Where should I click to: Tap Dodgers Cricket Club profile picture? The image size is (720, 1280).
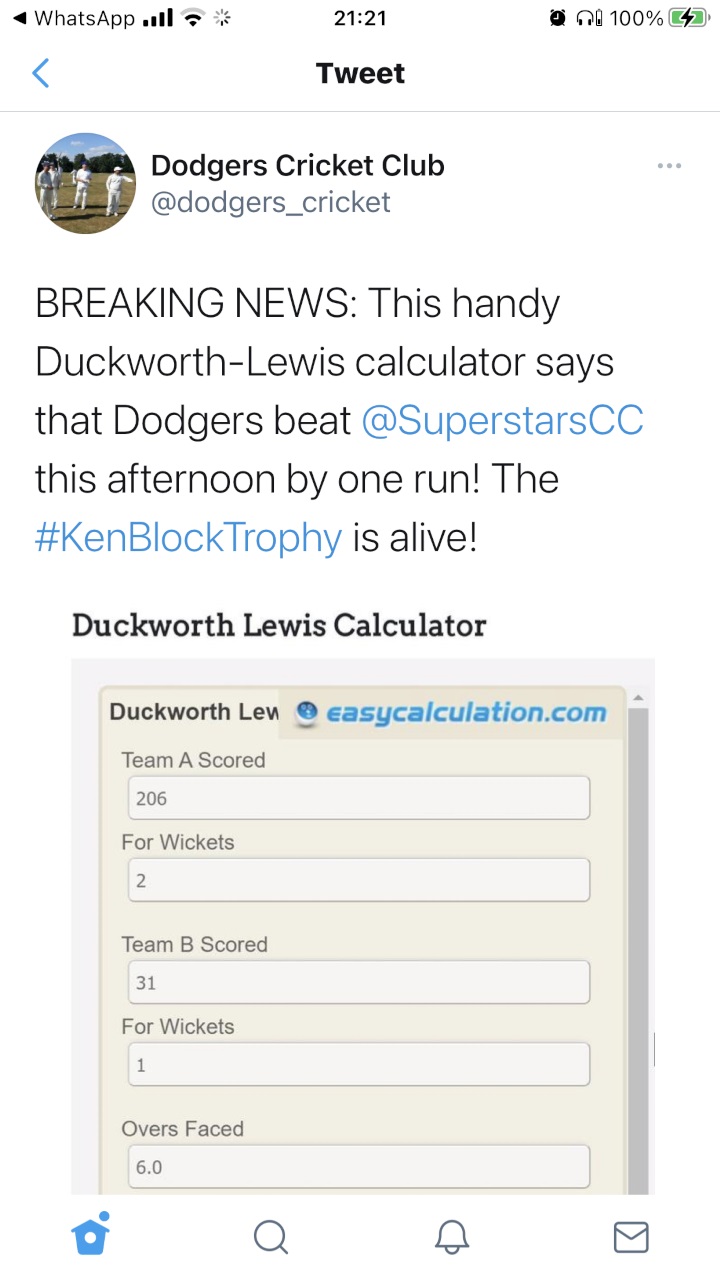[85, 183]
